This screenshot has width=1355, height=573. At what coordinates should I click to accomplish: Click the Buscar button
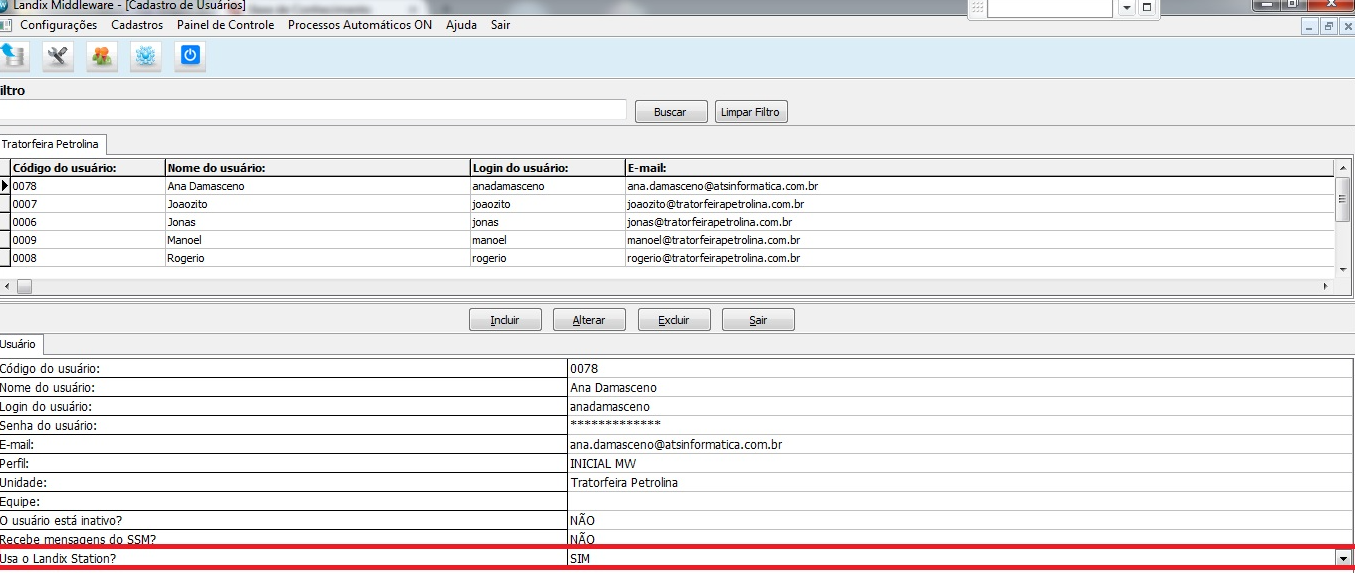coord(671,112)
